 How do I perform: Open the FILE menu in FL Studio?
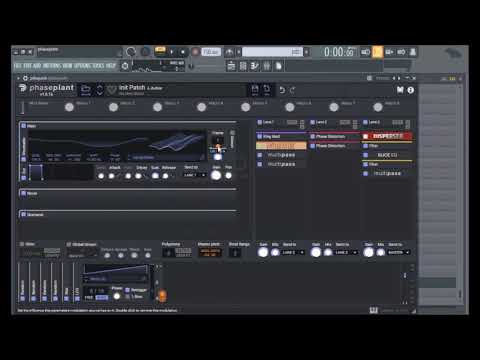point(17,66)
